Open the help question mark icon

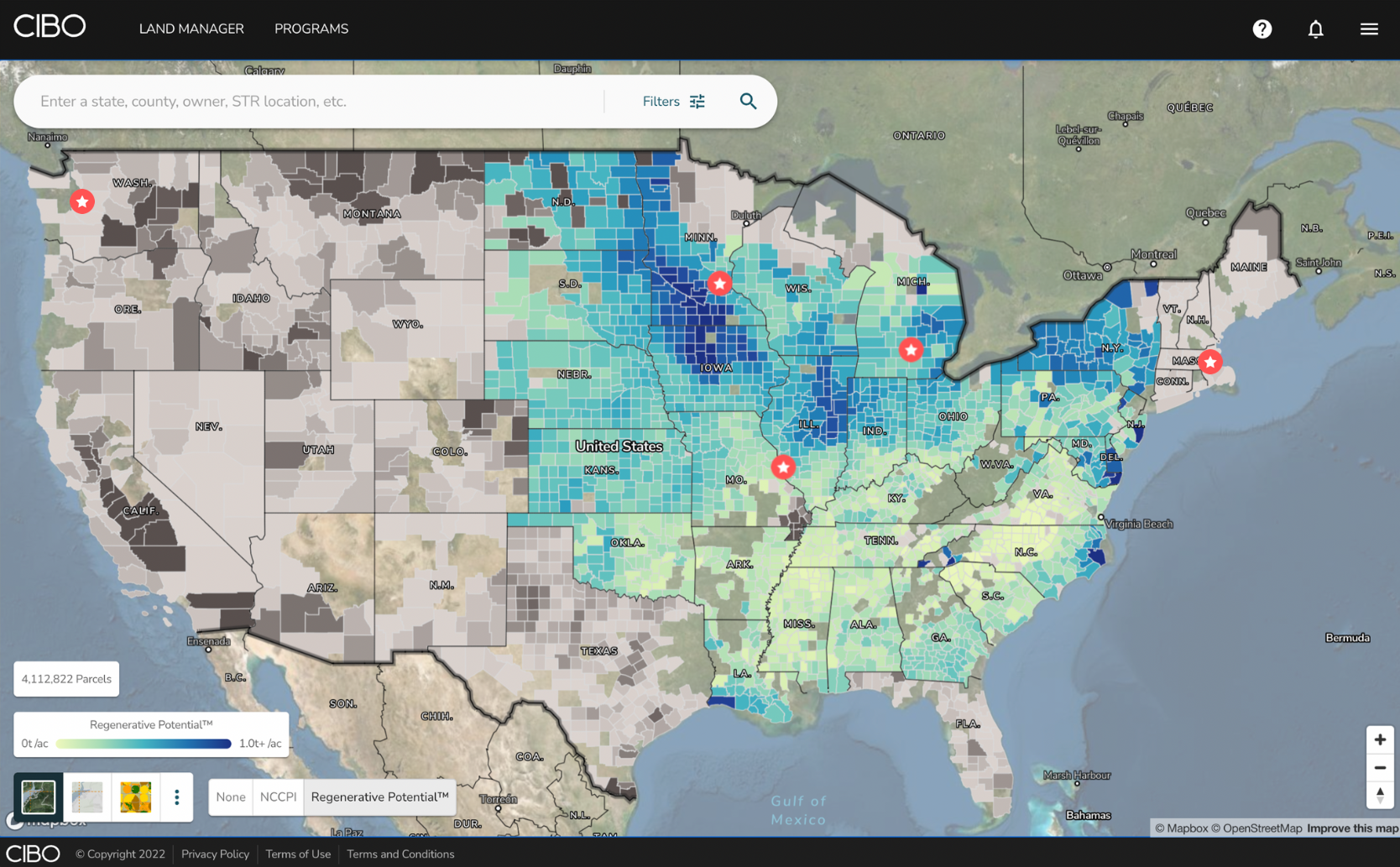point(1262,29)
